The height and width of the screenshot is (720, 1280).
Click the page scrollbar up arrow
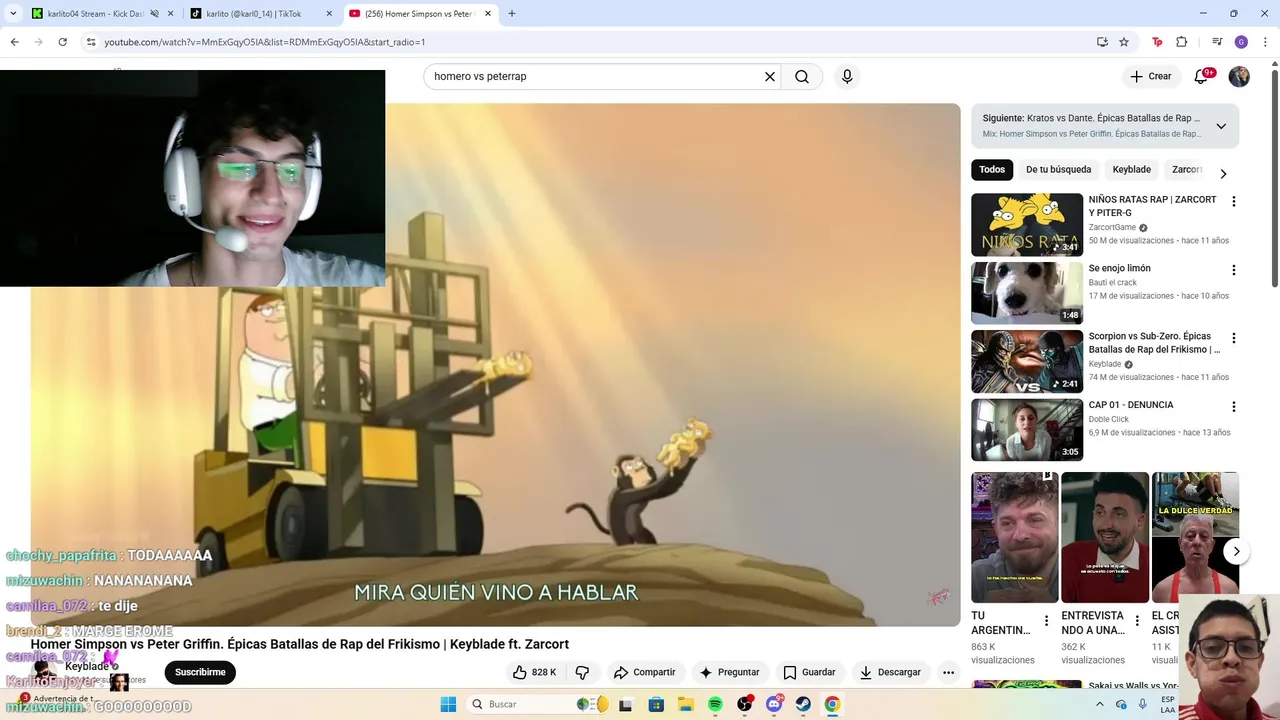point(1274,66)
